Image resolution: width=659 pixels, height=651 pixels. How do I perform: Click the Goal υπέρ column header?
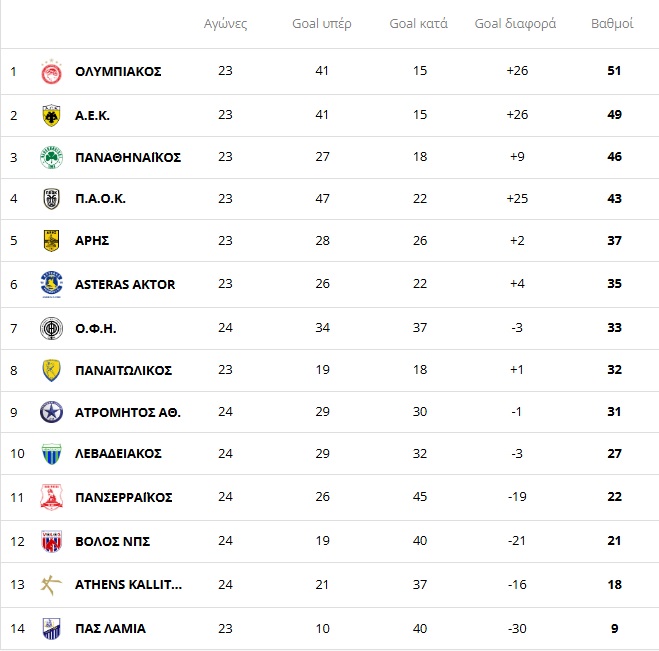[x=322, y=24]
